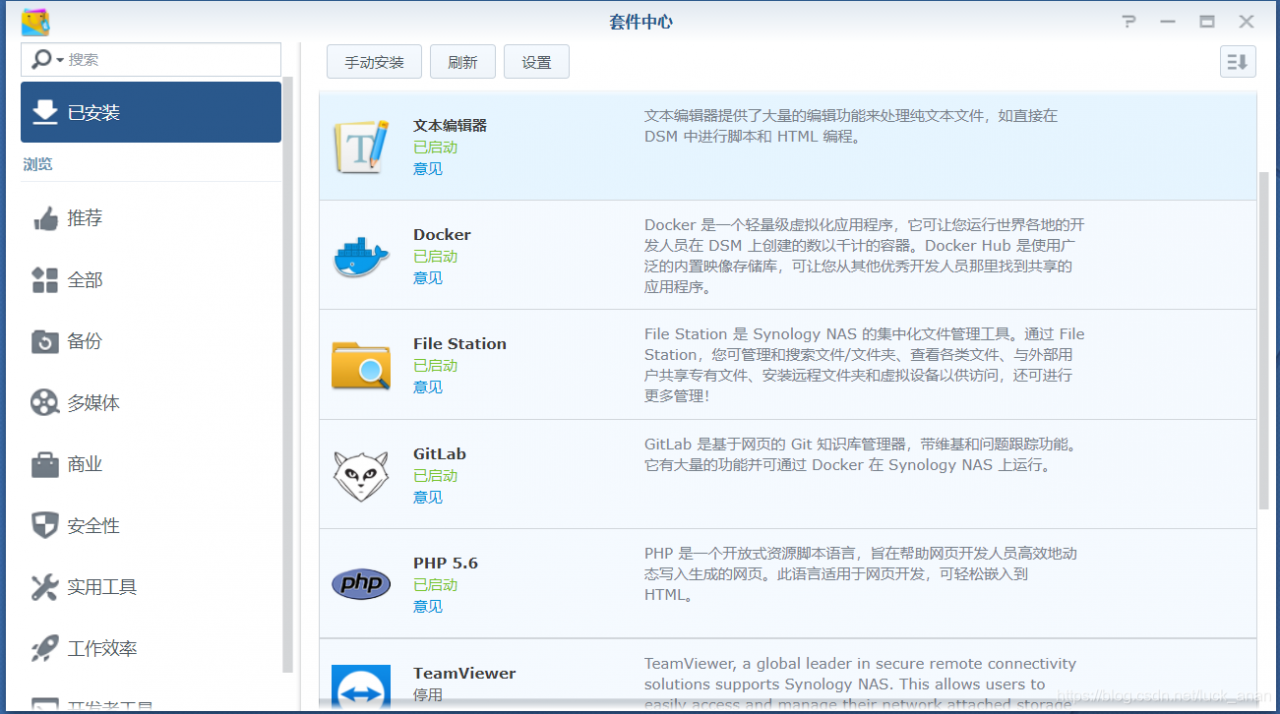The height and width of the screenshot is (714, 1280).
Task: Click the 手动安装 manual install button
Action: click(374, 62)
